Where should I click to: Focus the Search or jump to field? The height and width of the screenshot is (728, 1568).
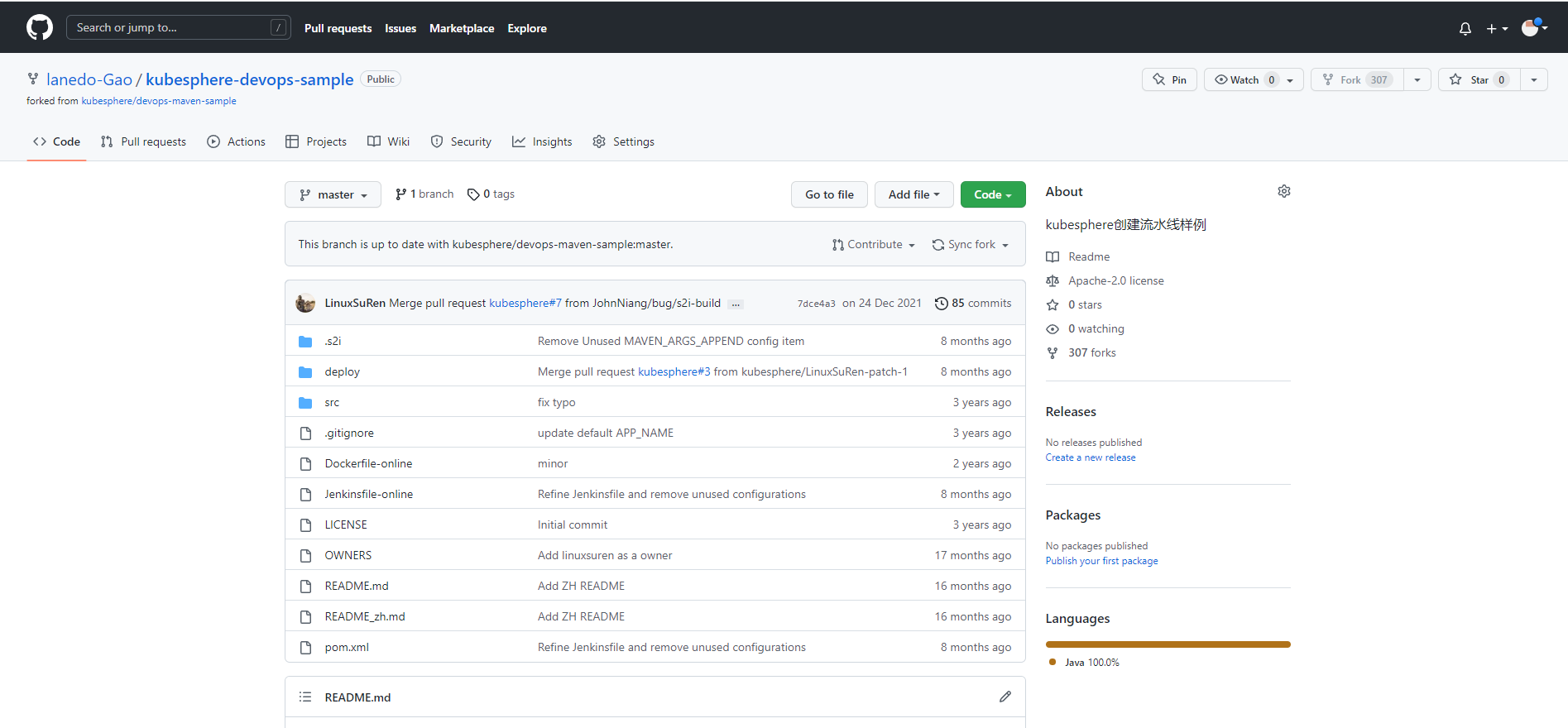(x=178, y=27)
